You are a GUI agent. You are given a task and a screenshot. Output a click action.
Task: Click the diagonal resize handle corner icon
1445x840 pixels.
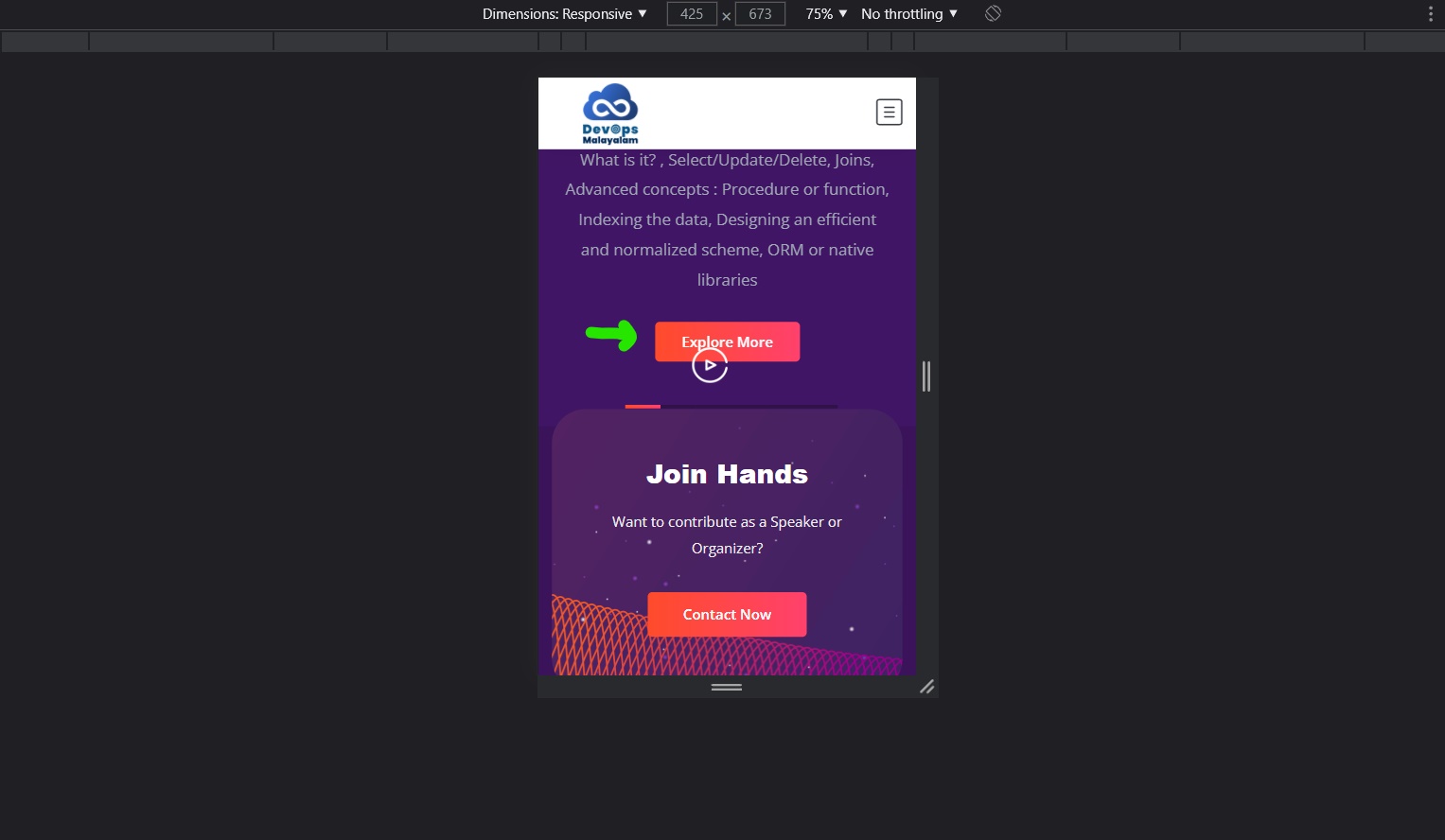pos(927,688)
